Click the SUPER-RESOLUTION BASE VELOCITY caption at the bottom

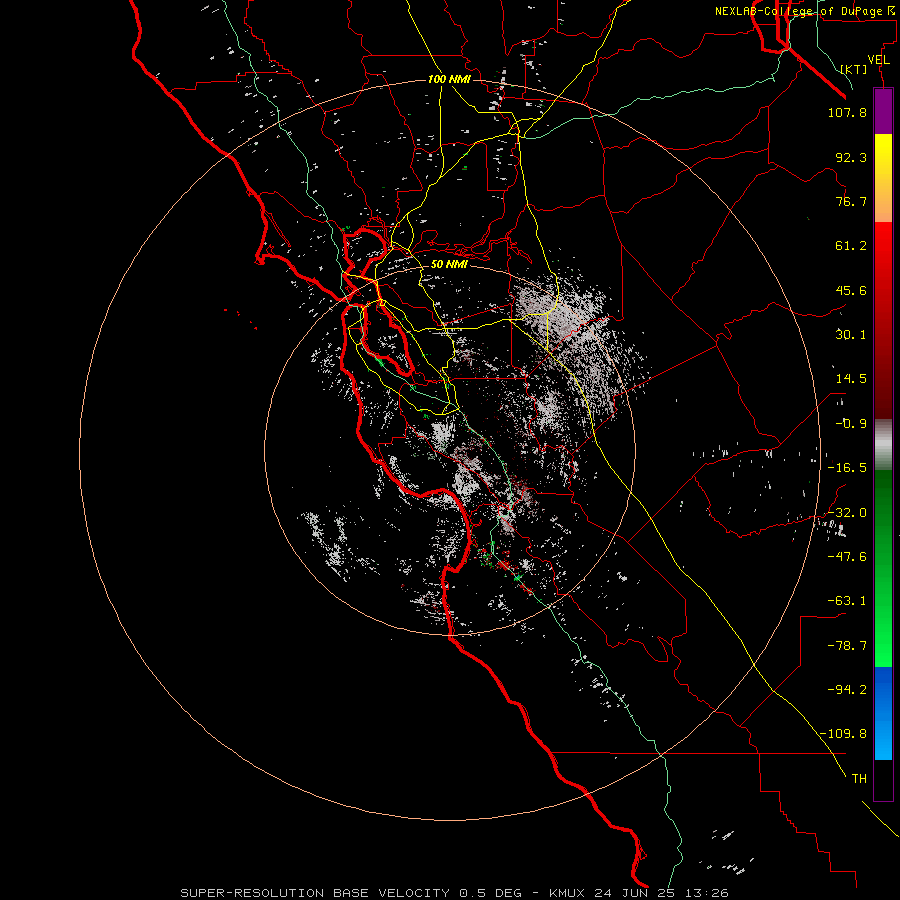click(x=455, y=893)
